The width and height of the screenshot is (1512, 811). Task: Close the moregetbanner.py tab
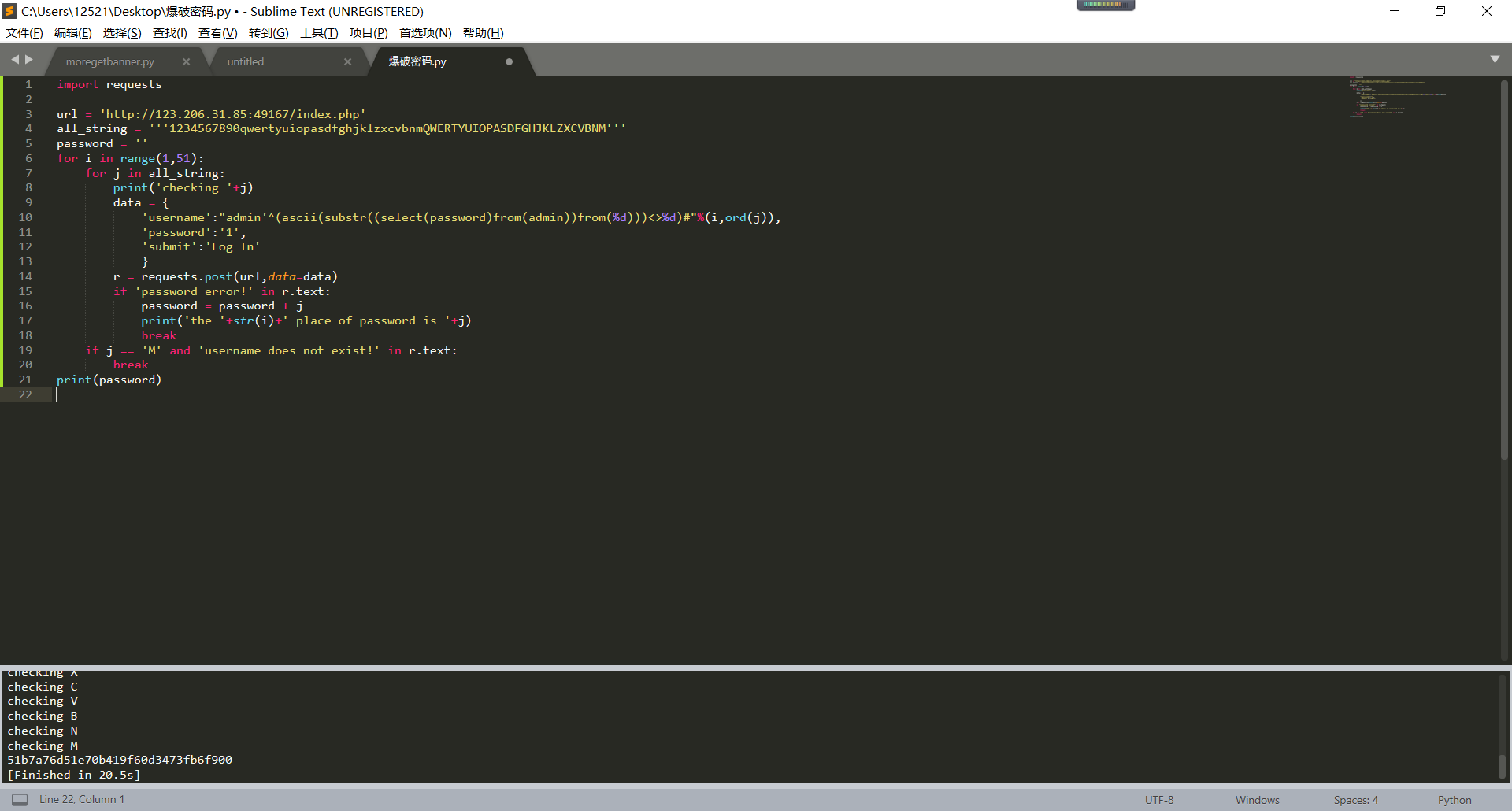click(187, 61)
